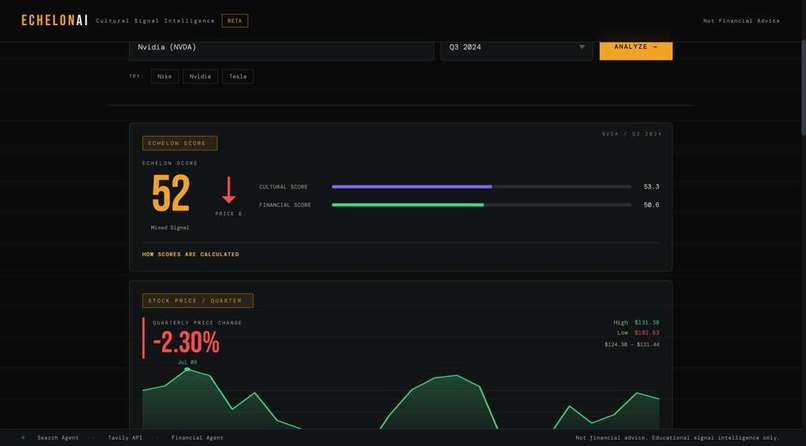
Task: Click the red price-down arrow icon
Action: point(229,190)
